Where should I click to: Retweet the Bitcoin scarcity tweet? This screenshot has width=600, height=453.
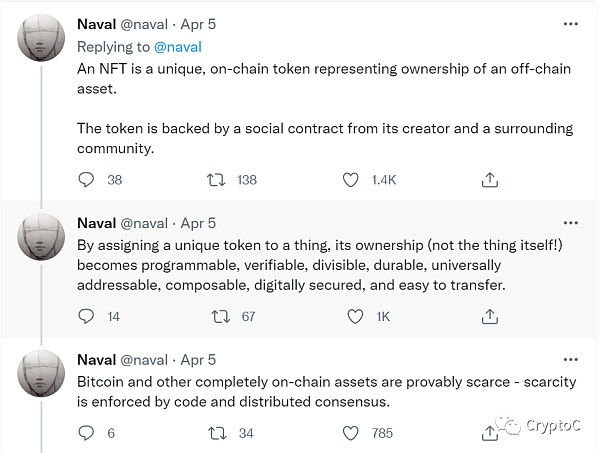pos(215,433)
